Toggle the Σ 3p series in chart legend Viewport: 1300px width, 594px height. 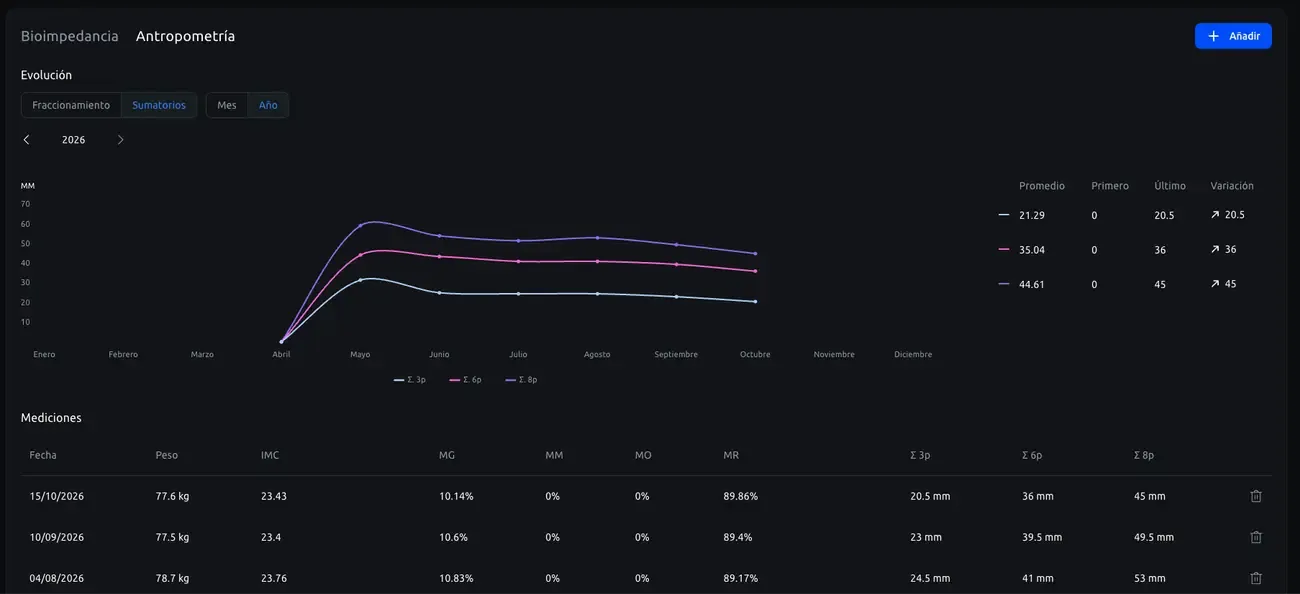[410, 380]
